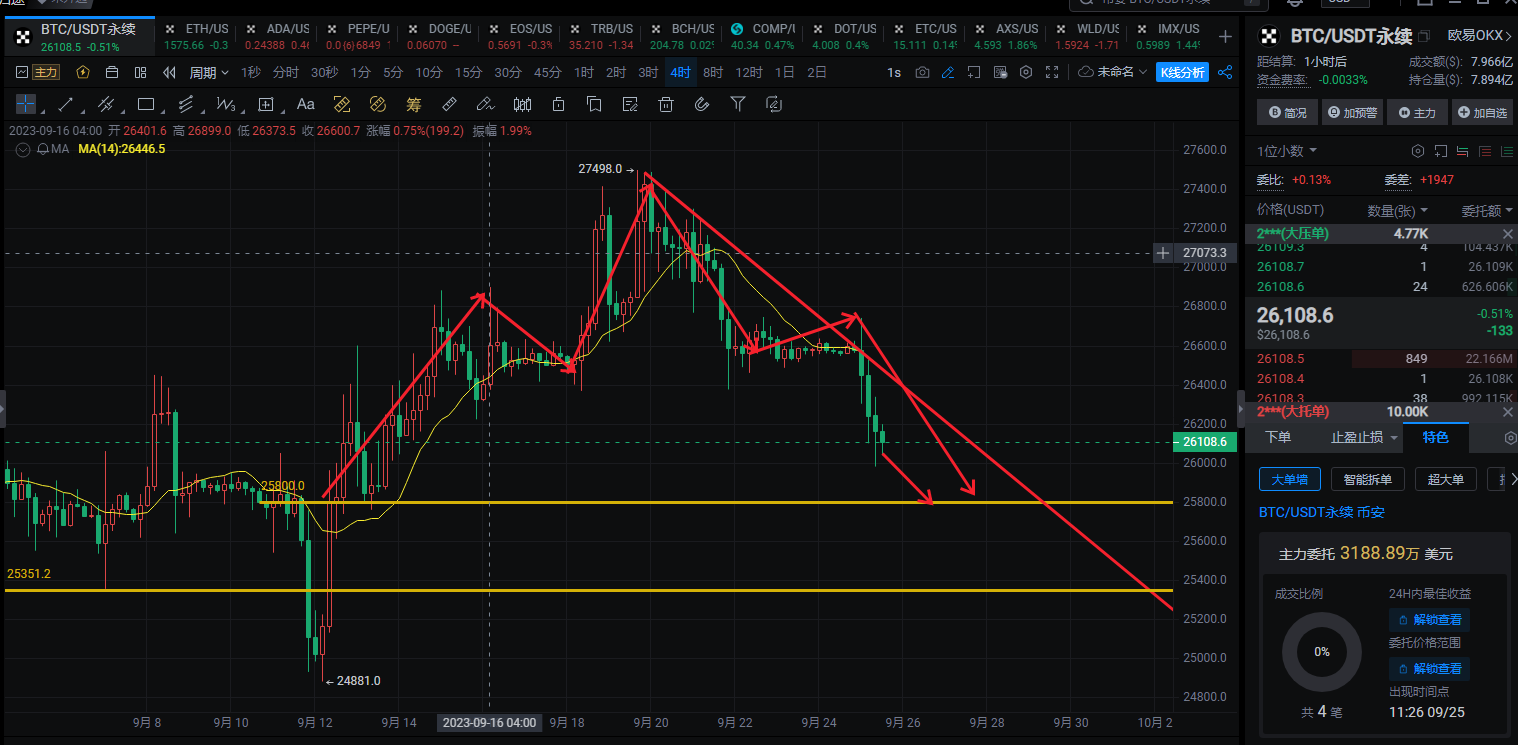This screenshot has width=1518, height=745.
Task: Enter fullscreen chart mode
Action: (1052, 72)
